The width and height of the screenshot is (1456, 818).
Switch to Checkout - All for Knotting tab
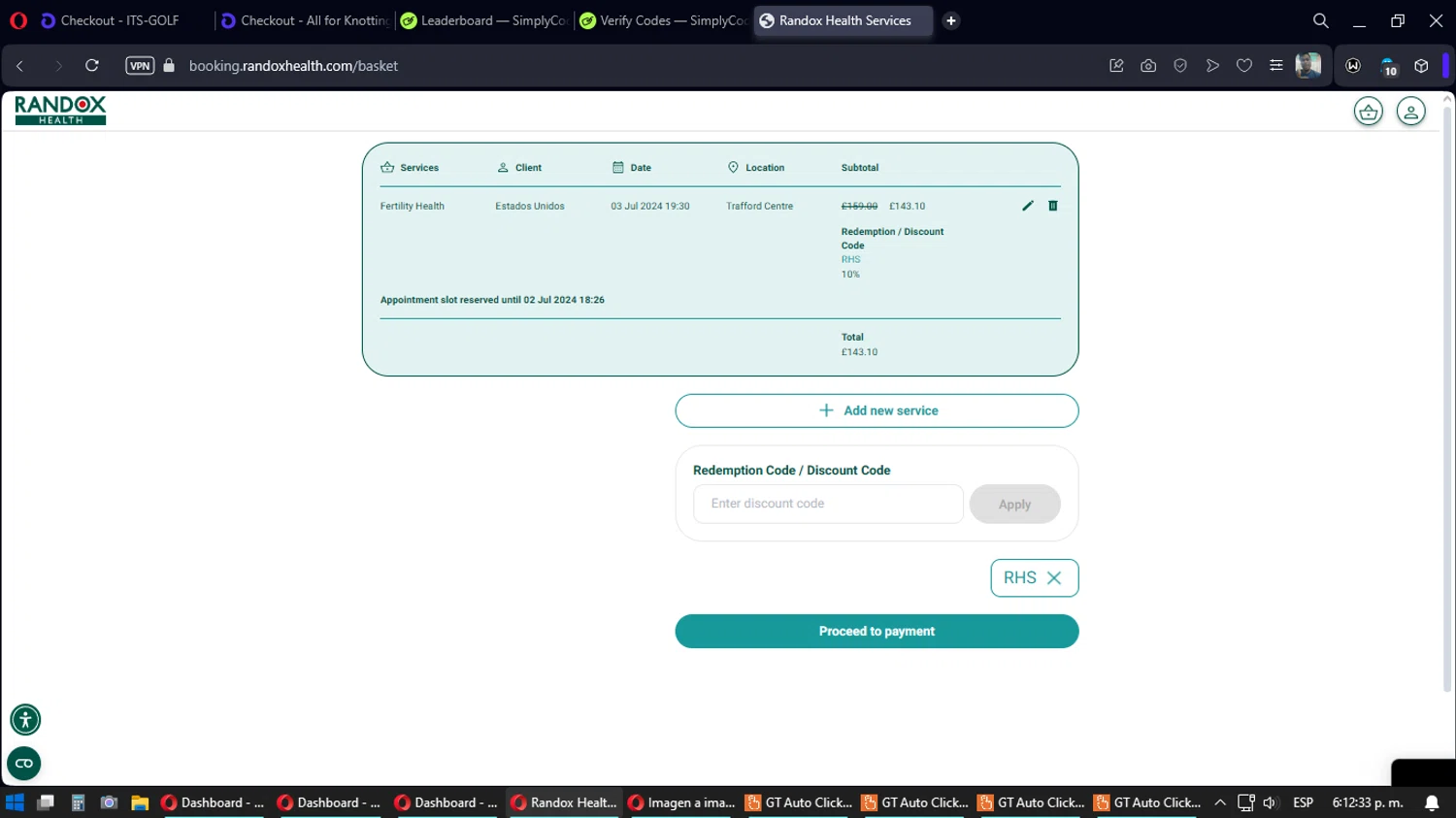click(305, 20)
